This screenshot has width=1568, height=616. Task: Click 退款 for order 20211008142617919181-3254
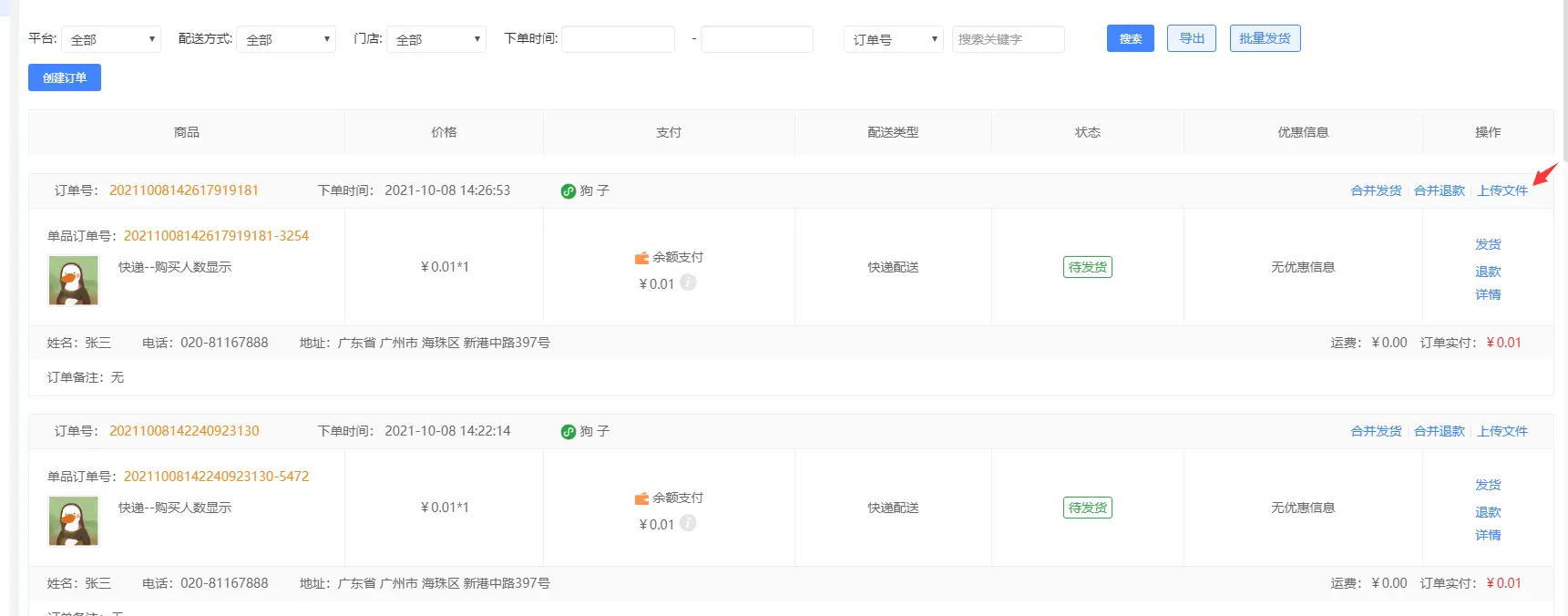[x=1488, y=272]
